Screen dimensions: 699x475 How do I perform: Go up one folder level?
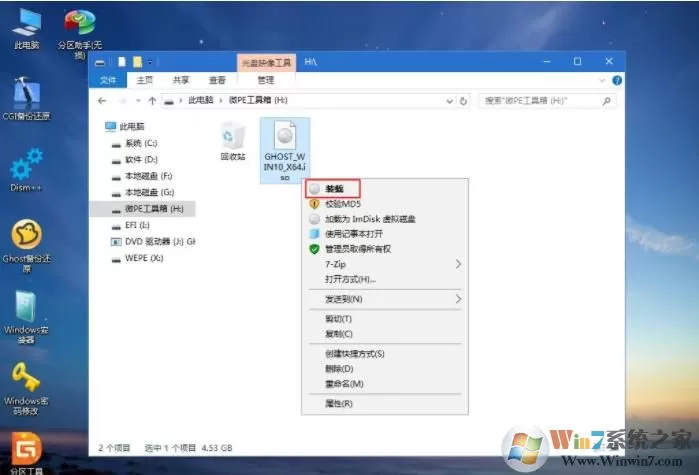[x=152, y=101]
